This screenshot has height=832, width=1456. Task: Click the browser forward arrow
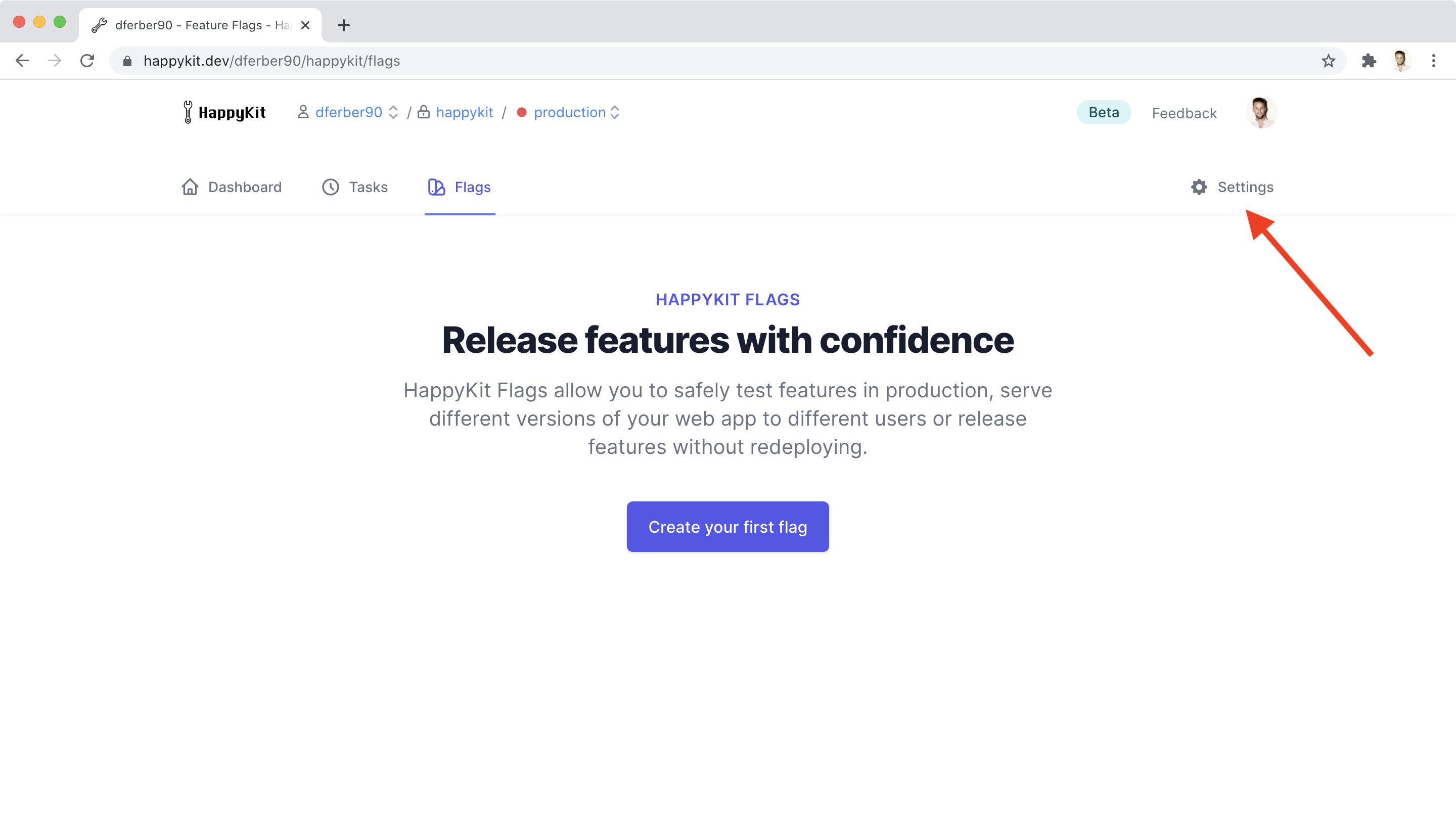coord(55,61)
